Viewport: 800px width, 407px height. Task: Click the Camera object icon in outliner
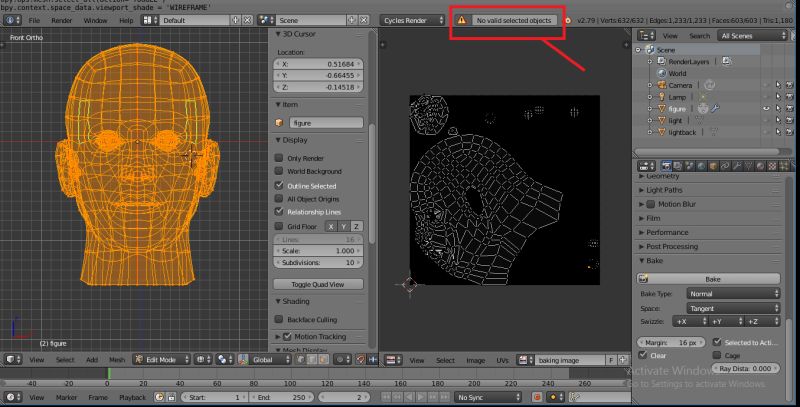(x=662, y=85)
